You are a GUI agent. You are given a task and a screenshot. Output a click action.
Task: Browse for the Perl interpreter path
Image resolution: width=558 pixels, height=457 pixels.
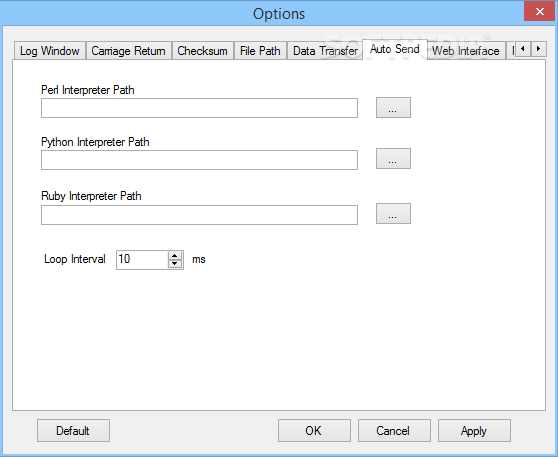[393, 107]
